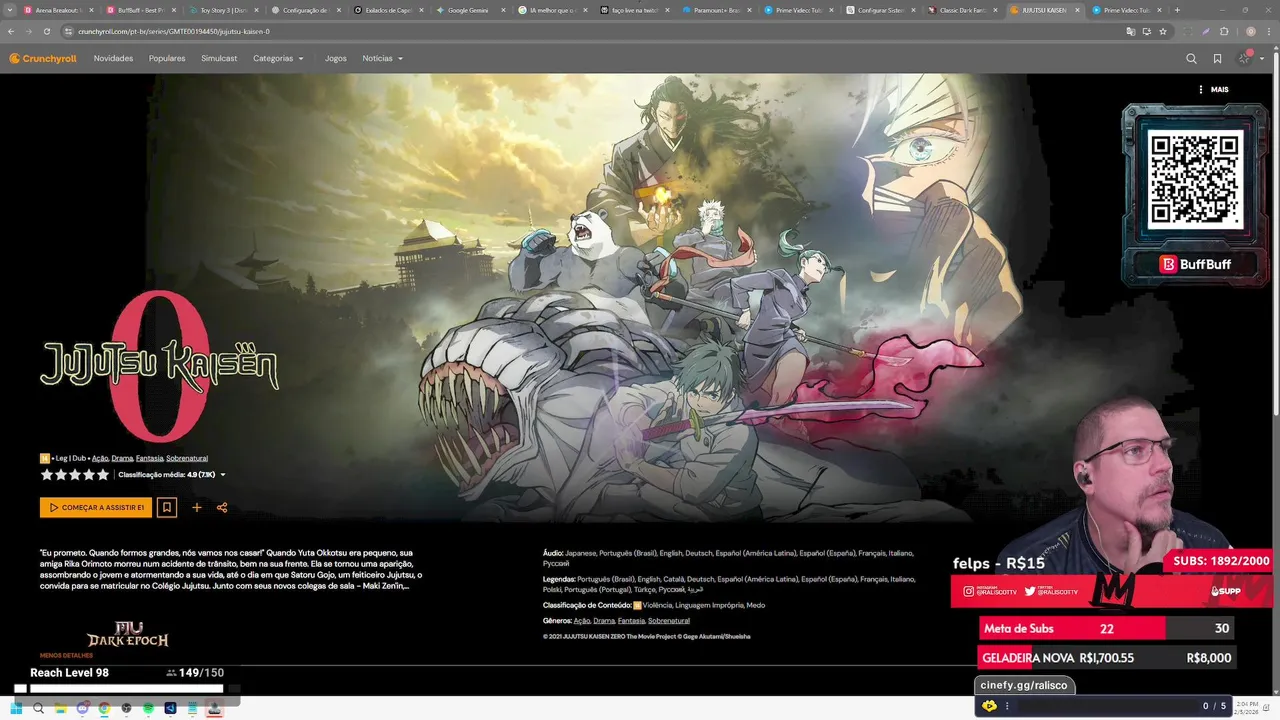Collapse details with MENOS DETALHES
Viewport: 1280px width, 720px height.
point(66,655)
